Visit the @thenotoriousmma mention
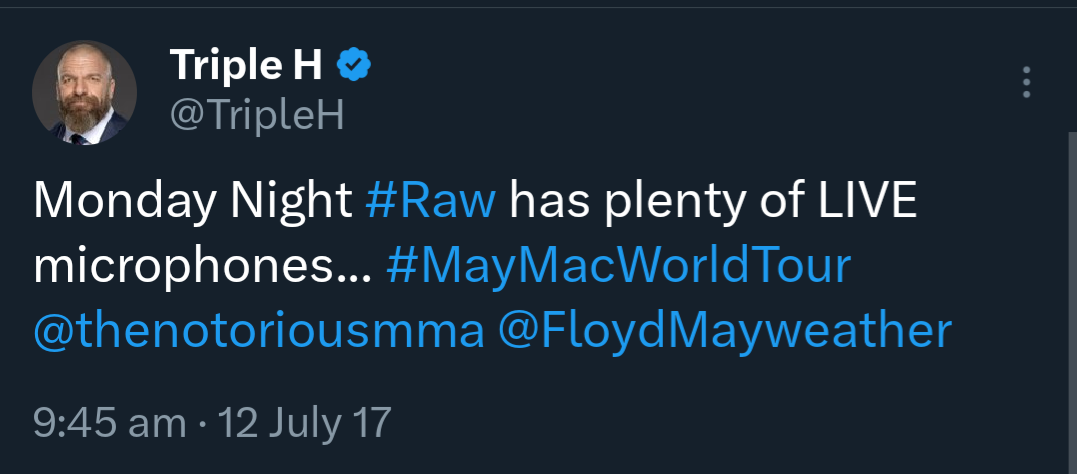 coord(258,331)
